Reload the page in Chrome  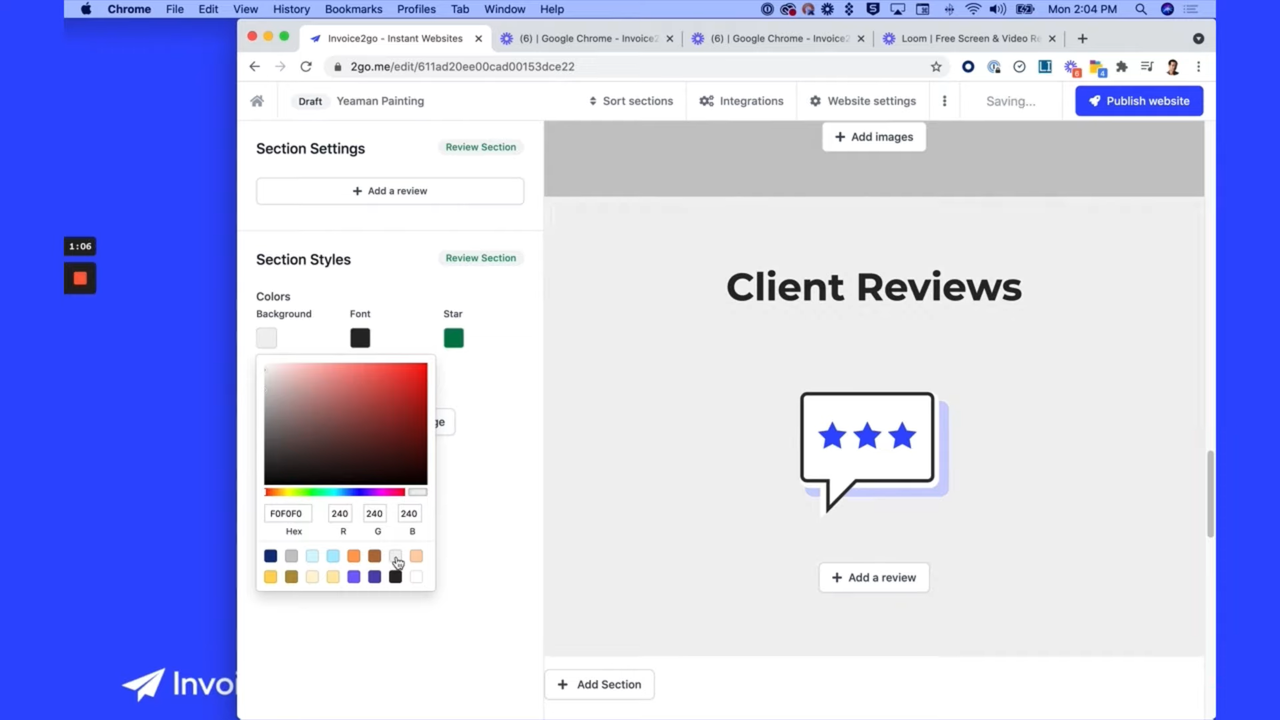click(306, 67)
